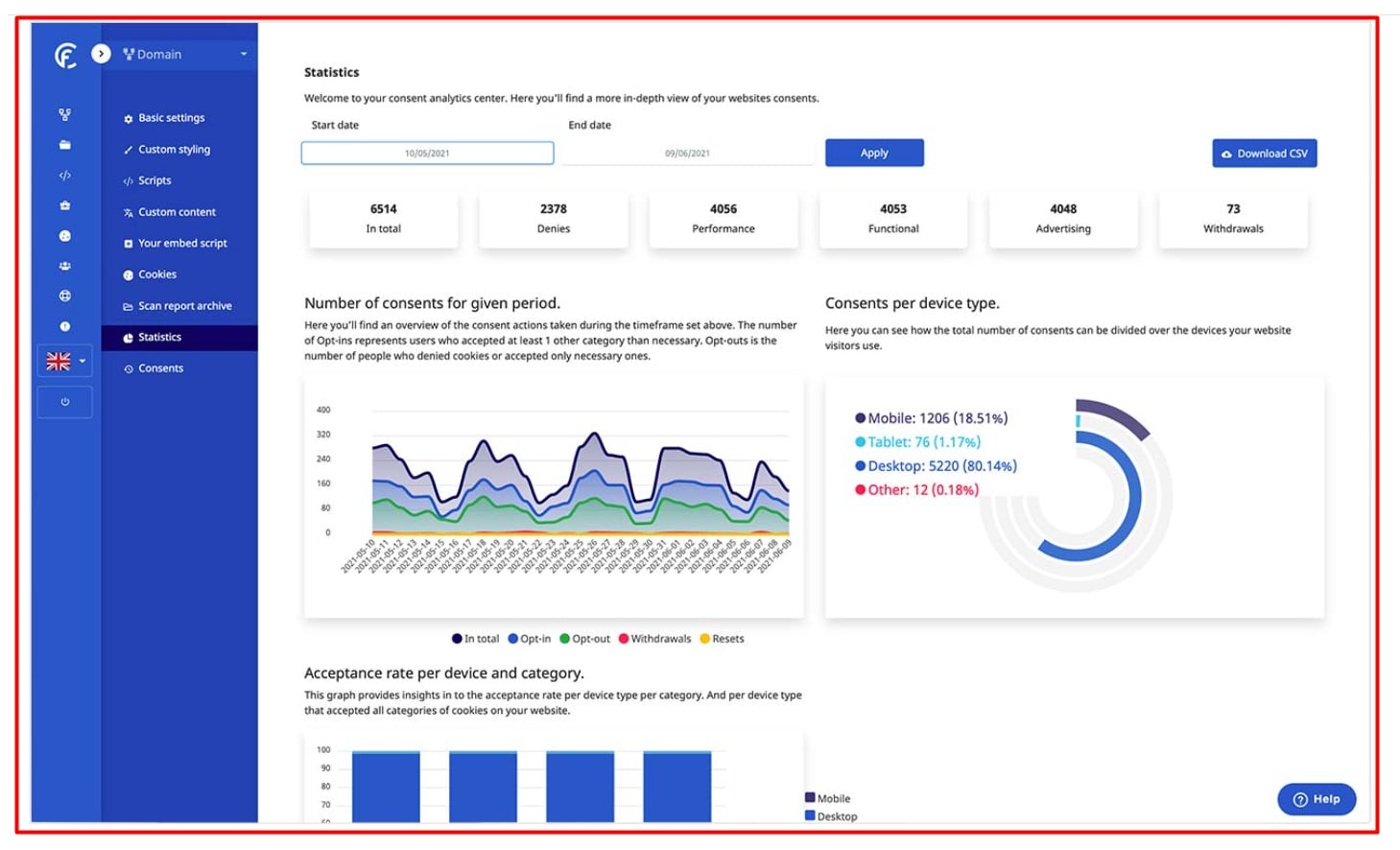Screen dimensions: 1400x850
Task: Open the briefcase icon in the narrow rail
Action: click(x=64, y=205)
